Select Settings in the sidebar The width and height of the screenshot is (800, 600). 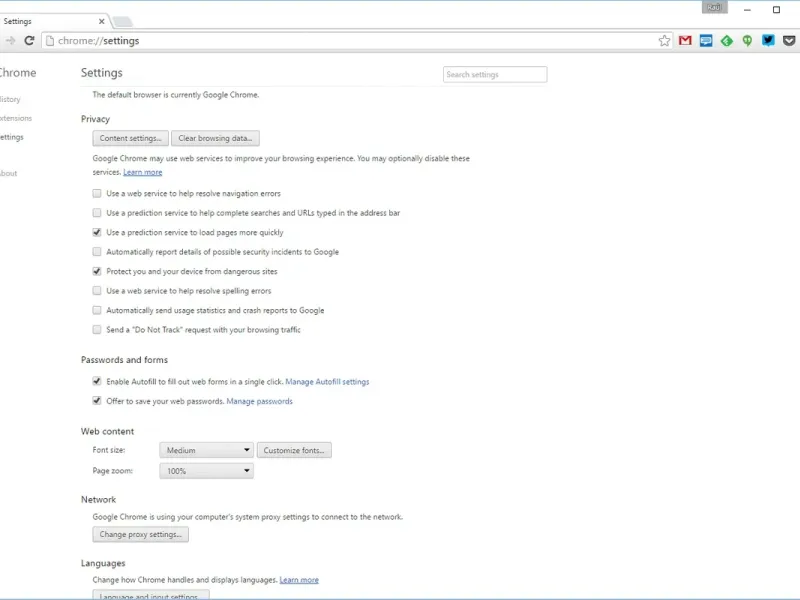point(12,137)
